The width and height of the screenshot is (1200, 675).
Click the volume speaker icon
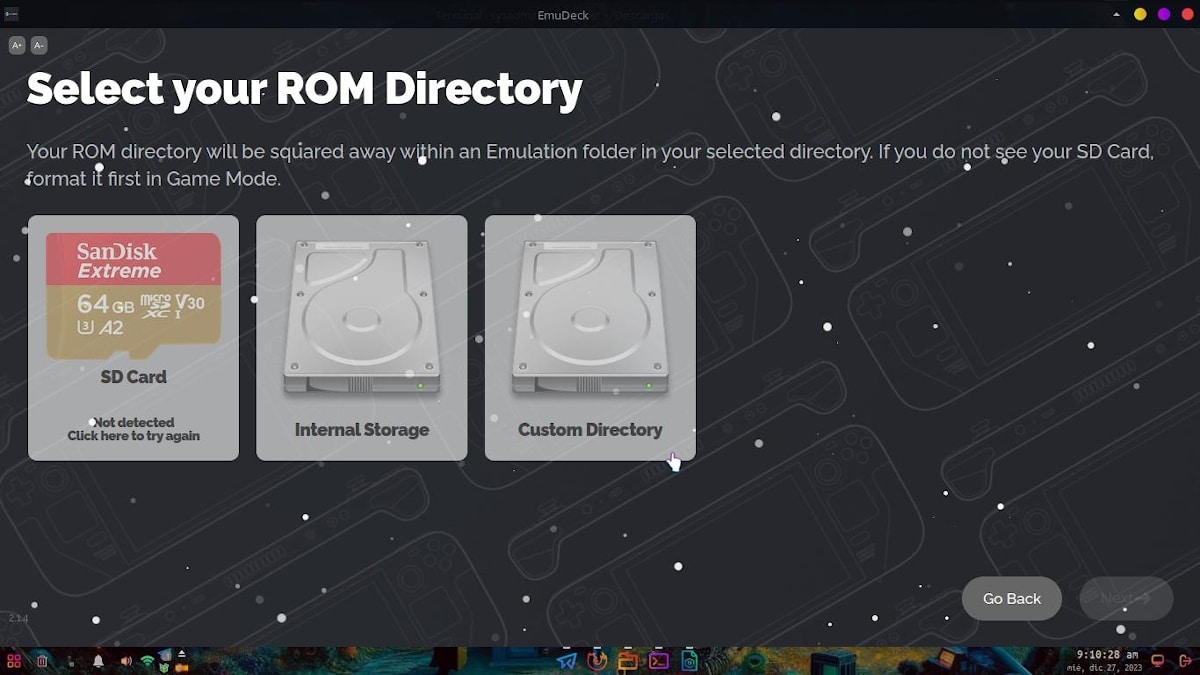tap(126, 661)
